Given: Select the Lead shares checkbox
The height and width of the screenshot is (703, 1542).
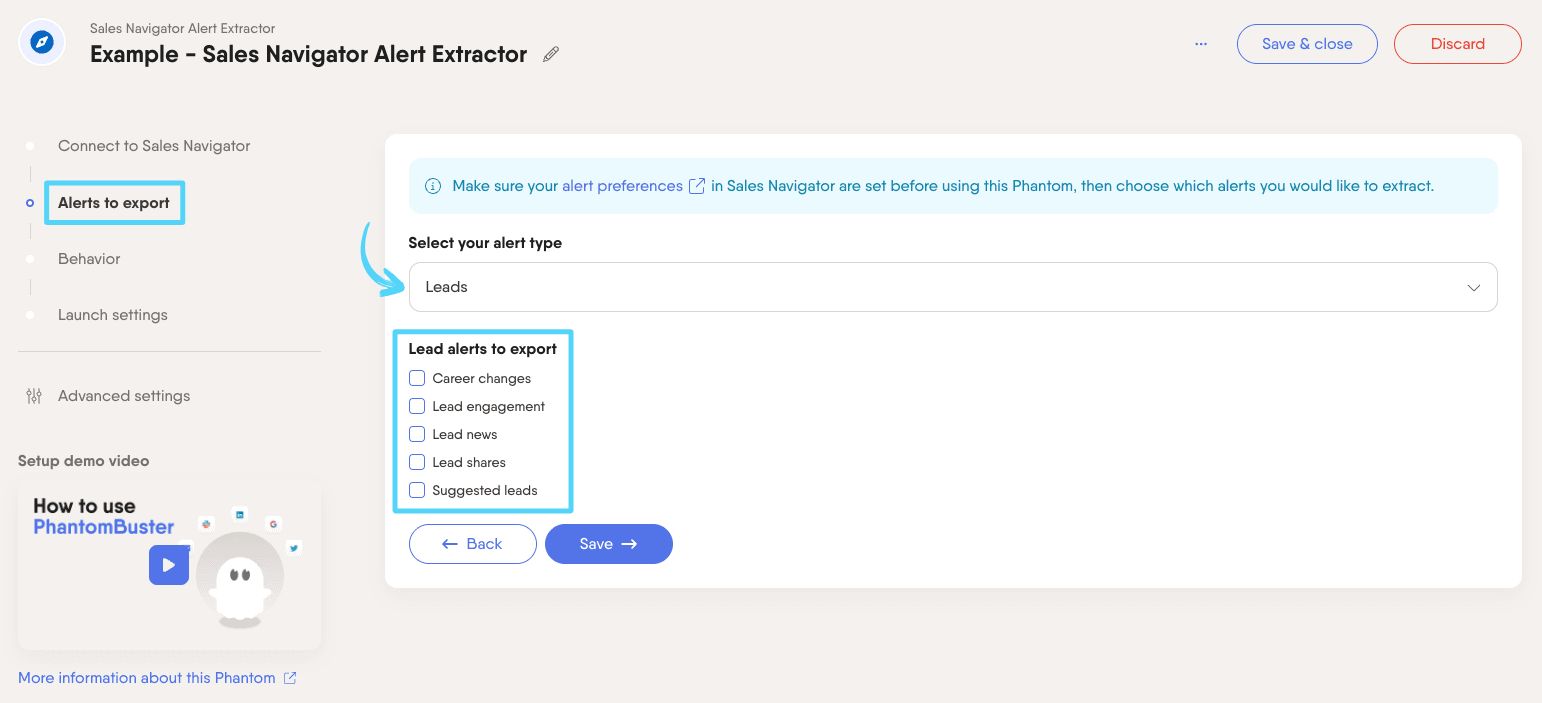Looking at the screenshot, I should coord(417,462).
